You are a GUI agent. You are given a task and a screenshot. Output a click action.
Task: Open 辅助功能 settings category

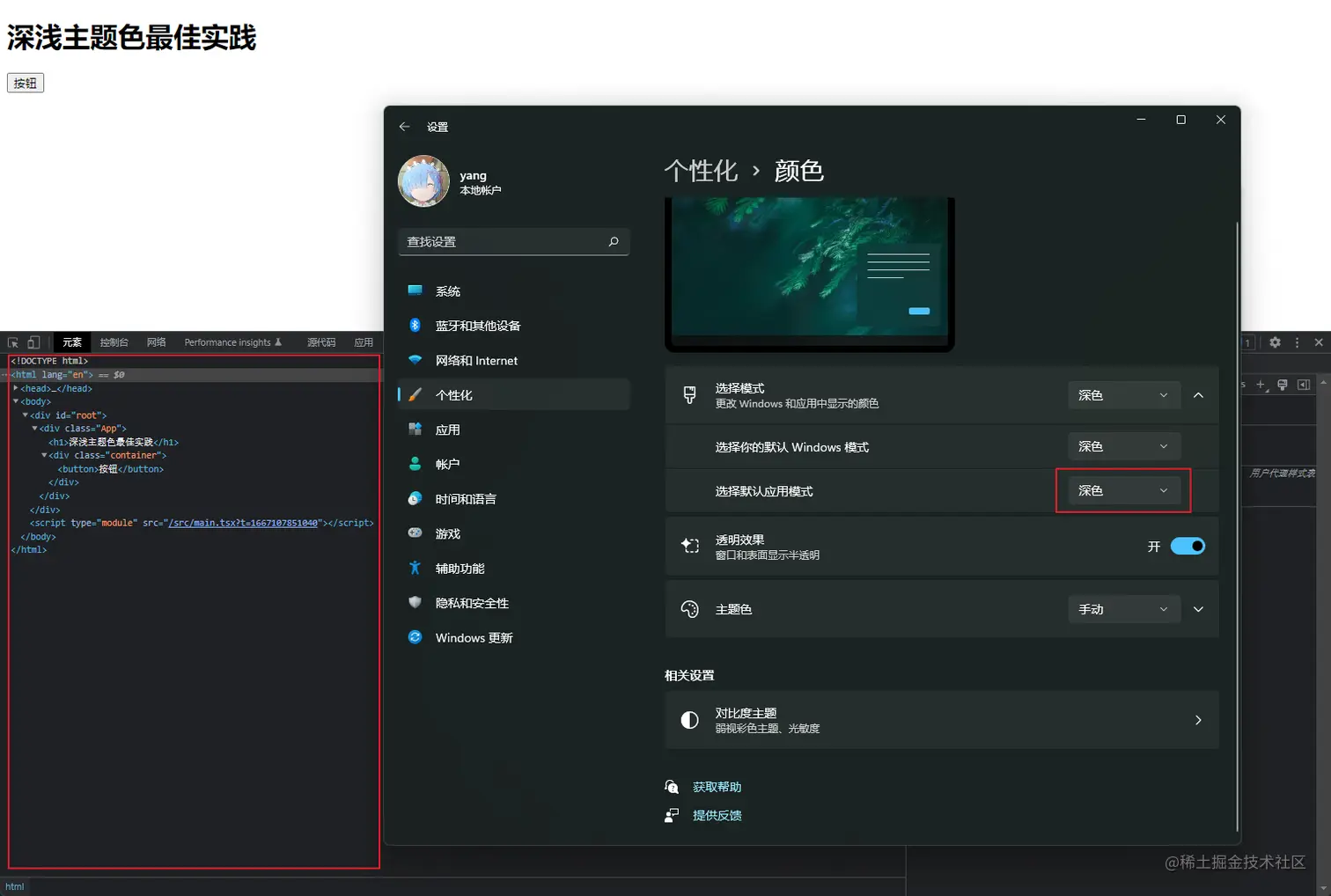[514, 569]
